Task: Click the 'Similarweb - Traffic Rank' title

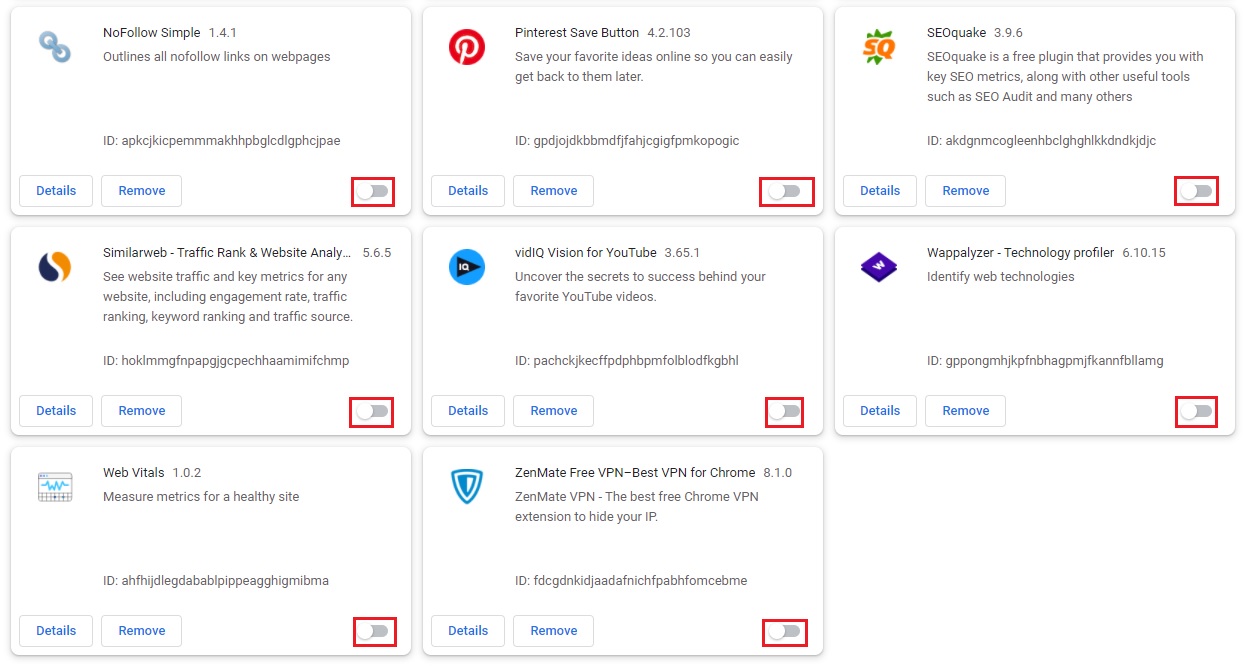Action: click(x=228, y=253)
